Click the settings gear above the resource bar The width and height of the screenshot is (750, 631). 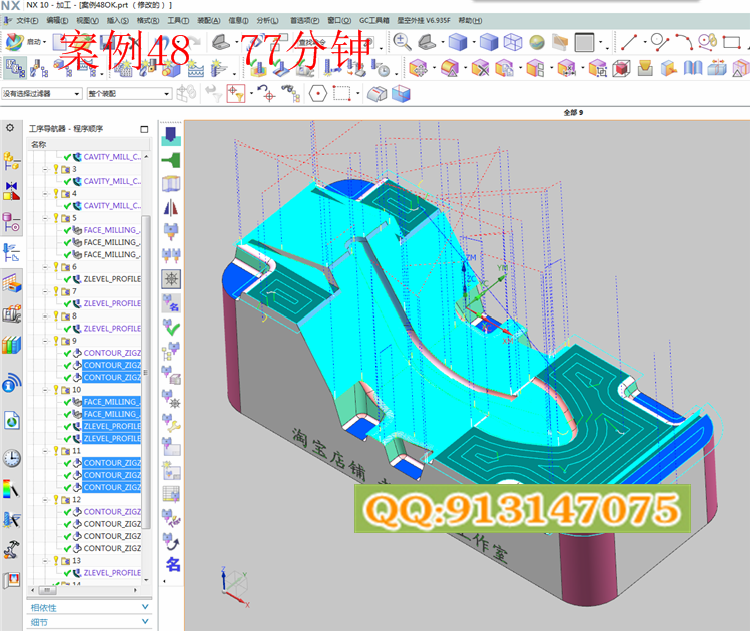(x=10, y=128)
